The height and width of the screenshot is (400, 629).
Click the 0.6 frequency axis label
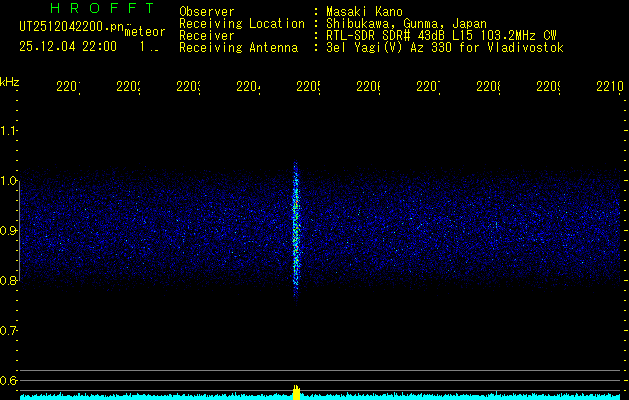click(x=9, y=381)
